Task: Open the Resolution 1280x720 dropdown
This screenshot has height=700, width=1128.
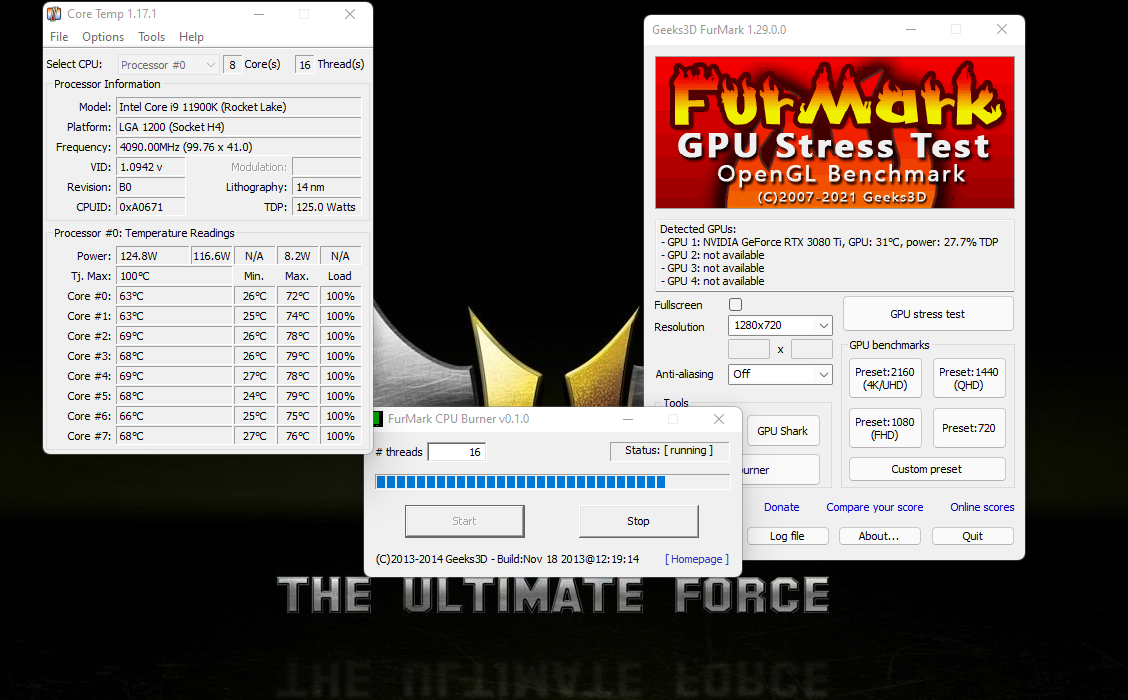Action: tap(780, 326)
